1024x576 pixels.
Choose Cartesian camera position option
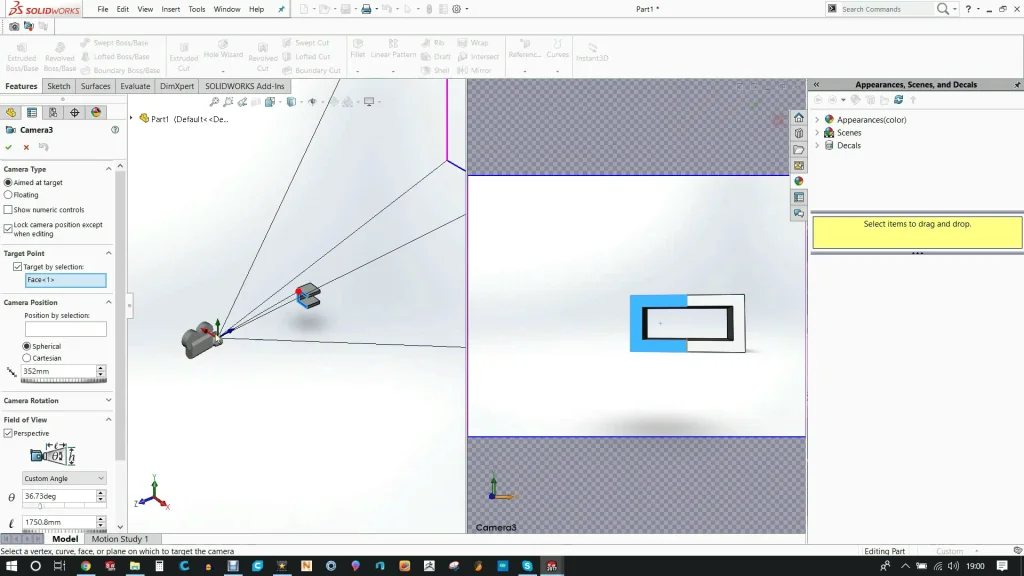27,358
